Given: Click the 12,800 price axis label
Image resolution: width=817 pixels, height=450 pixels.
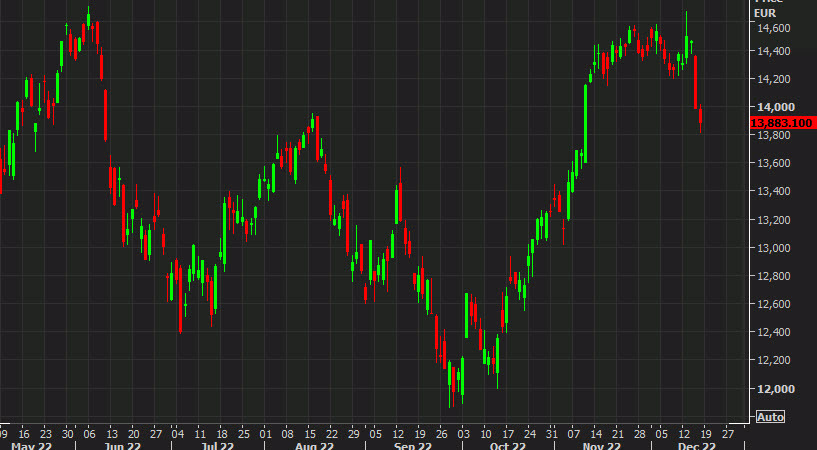Looking at the screenshot, I should pos(772,276).
